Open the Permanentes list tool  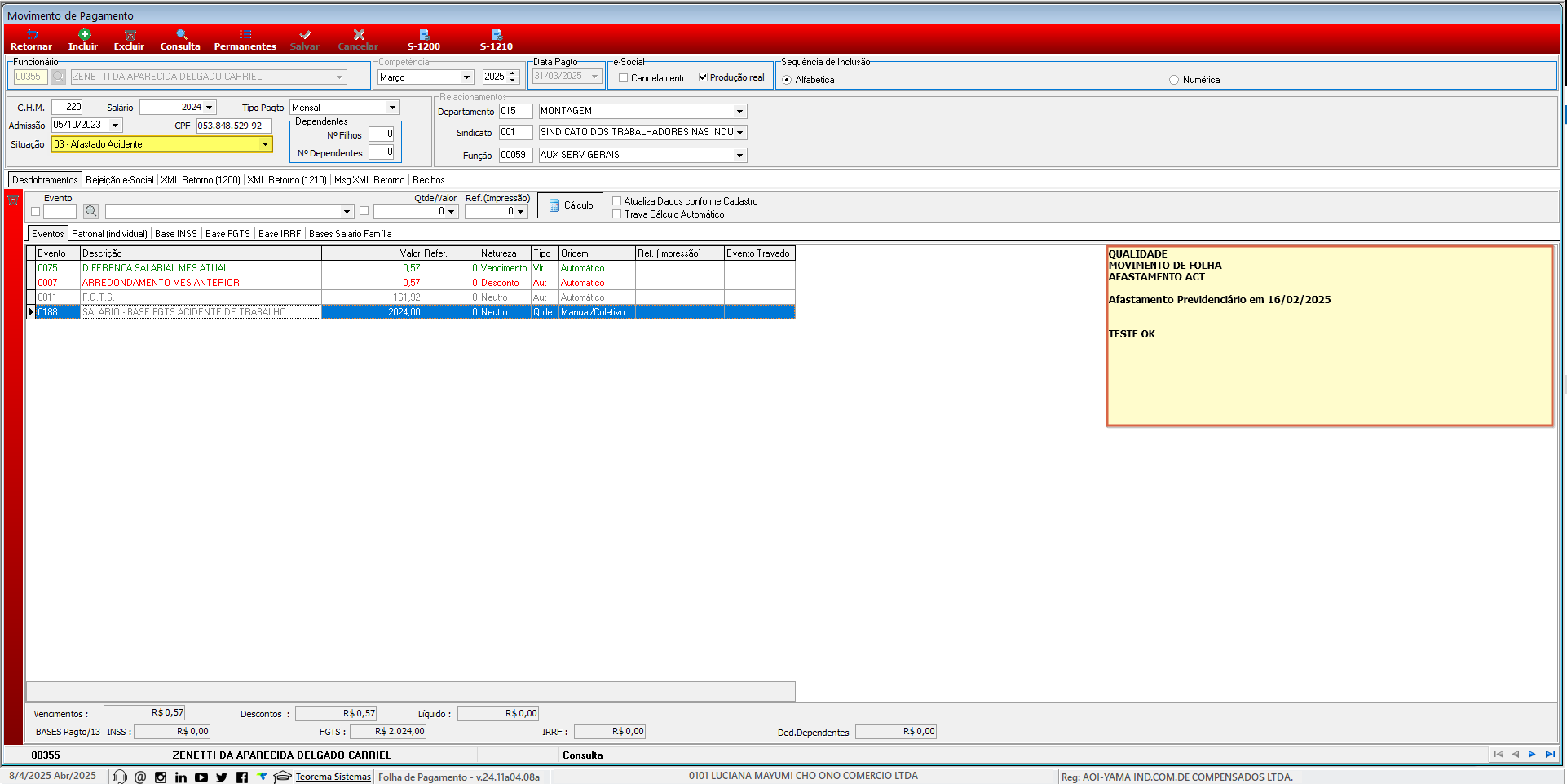(245, 34)
